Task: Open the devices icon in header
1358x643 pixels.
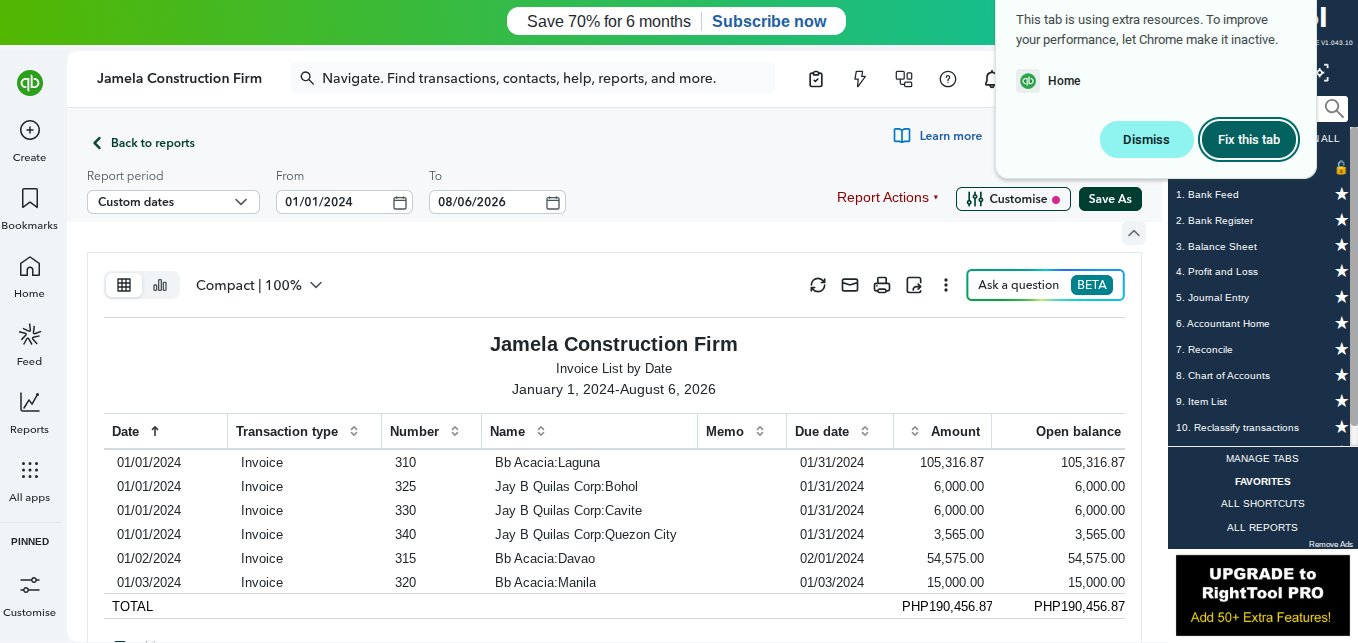Action: 904,79
